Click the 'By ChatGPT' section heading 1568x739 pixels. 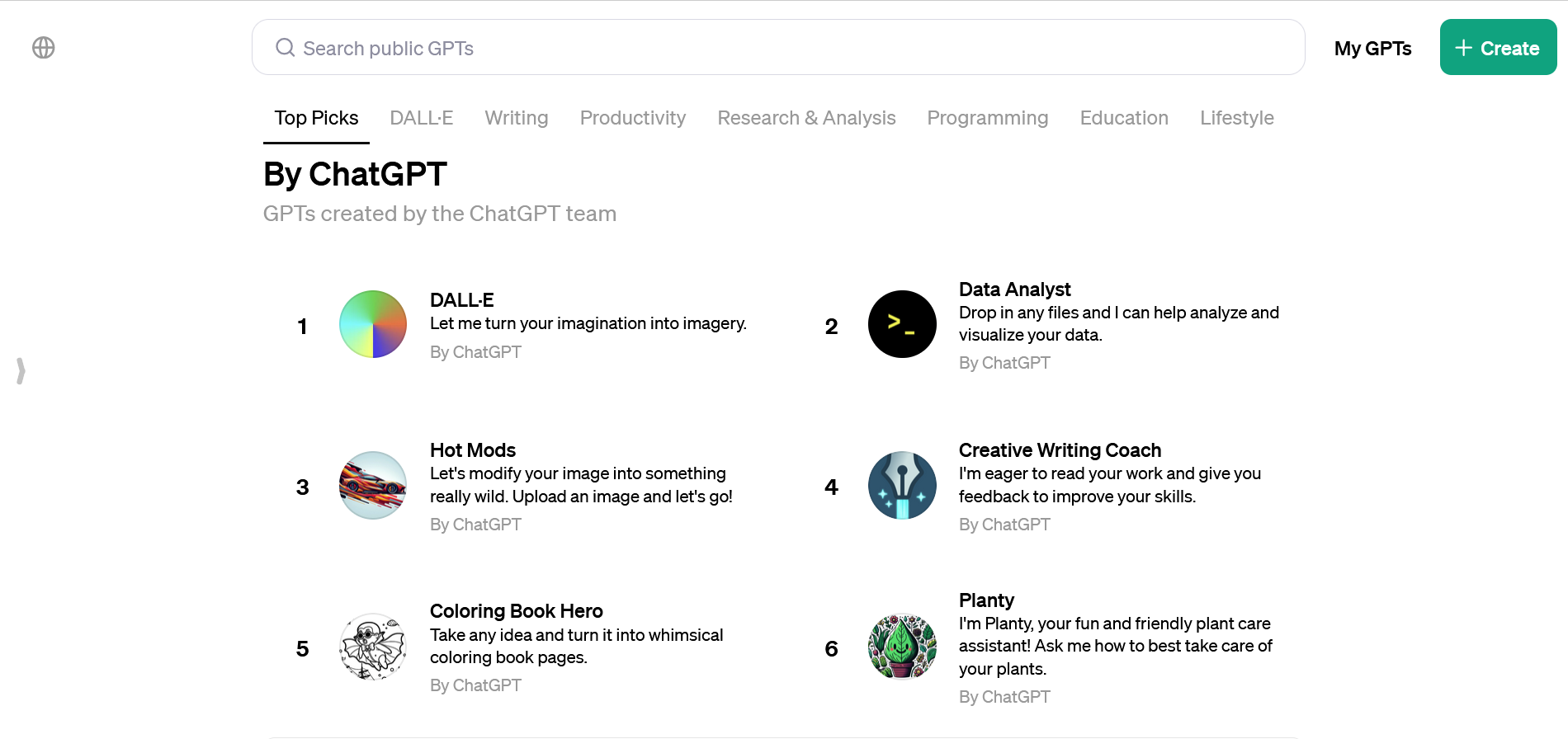355,175
